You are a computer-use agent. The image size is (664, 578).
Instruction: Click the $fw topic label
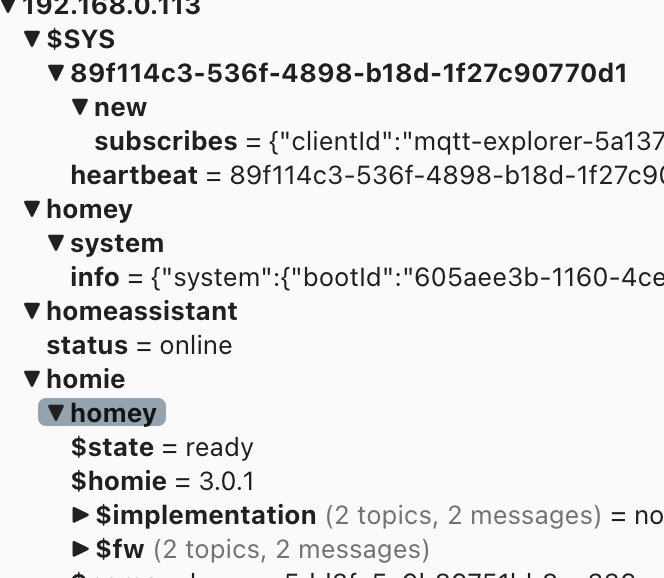point(120,549)
